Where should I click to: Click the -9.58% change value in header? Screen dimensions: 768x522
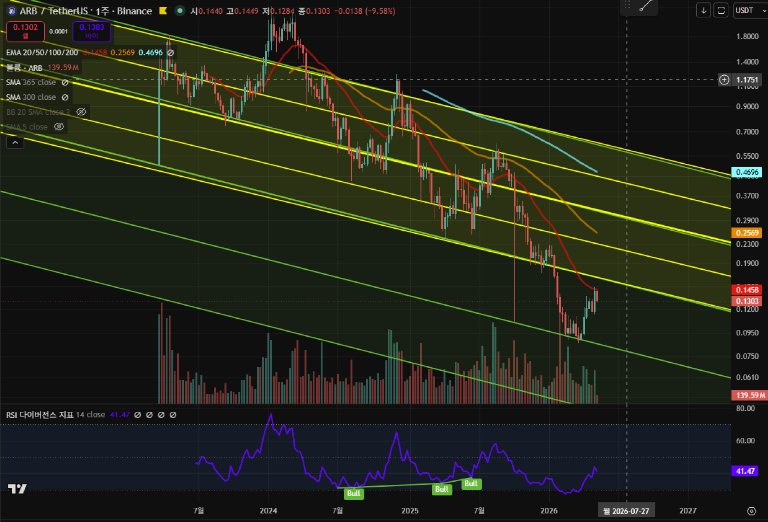pos(381,11)
